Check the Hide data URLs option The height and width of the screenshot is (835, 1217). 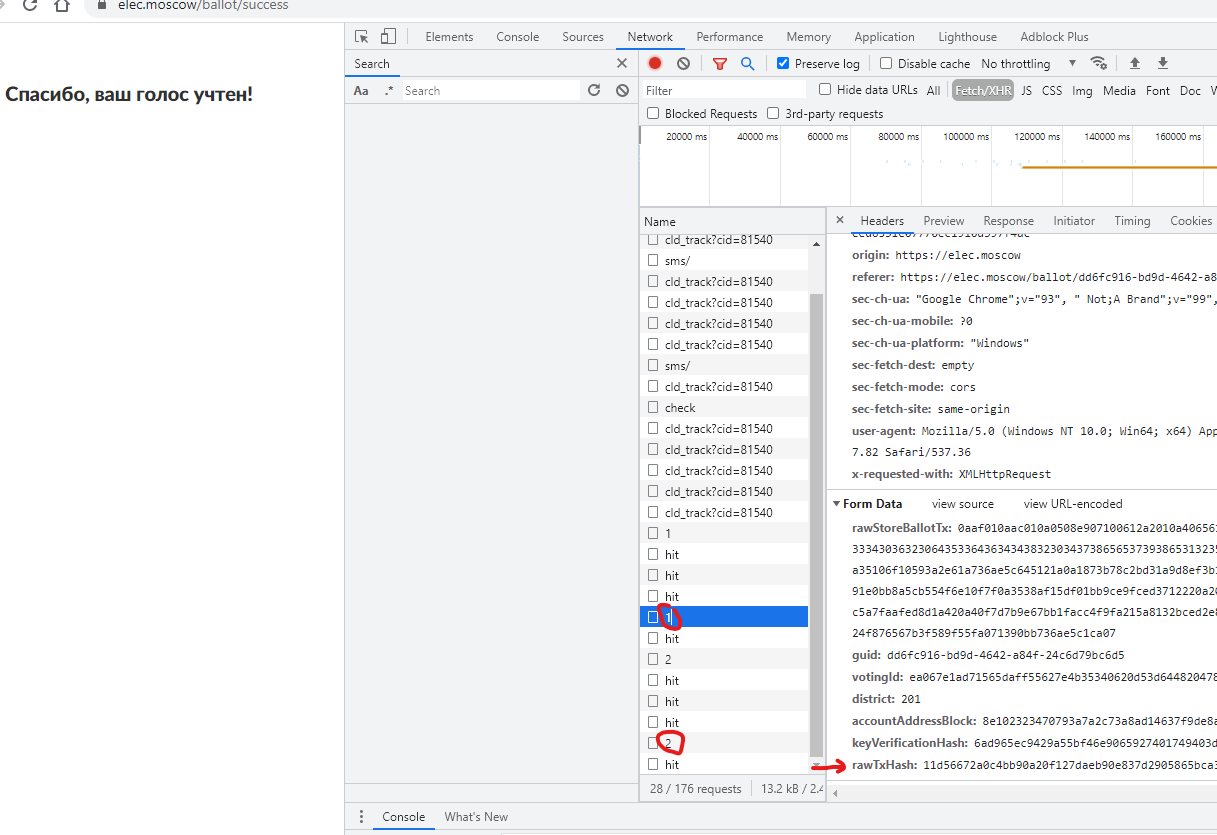[x=825, y=90]
